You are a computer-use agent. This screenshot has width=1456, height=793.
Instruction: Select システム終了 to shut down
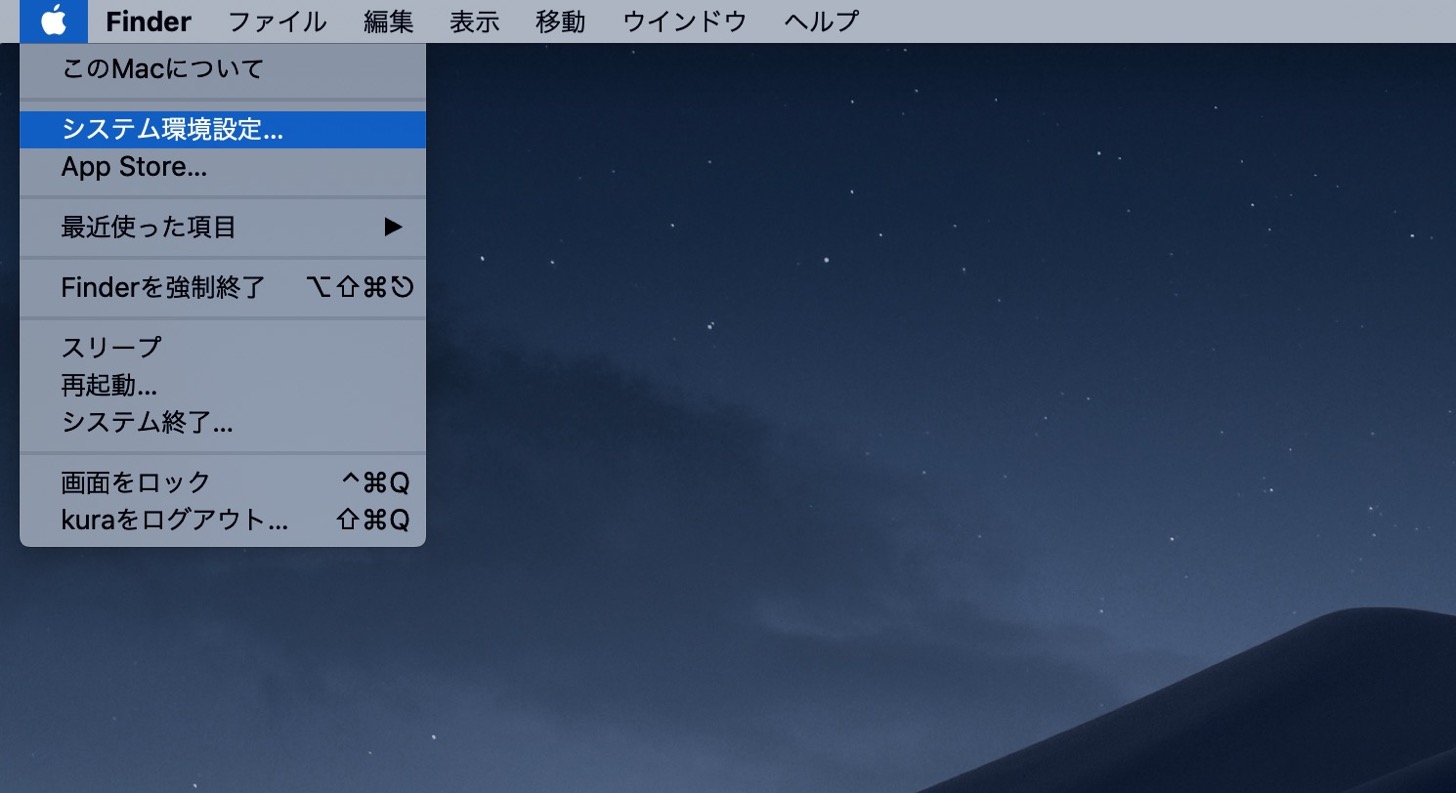coord(146,423)
